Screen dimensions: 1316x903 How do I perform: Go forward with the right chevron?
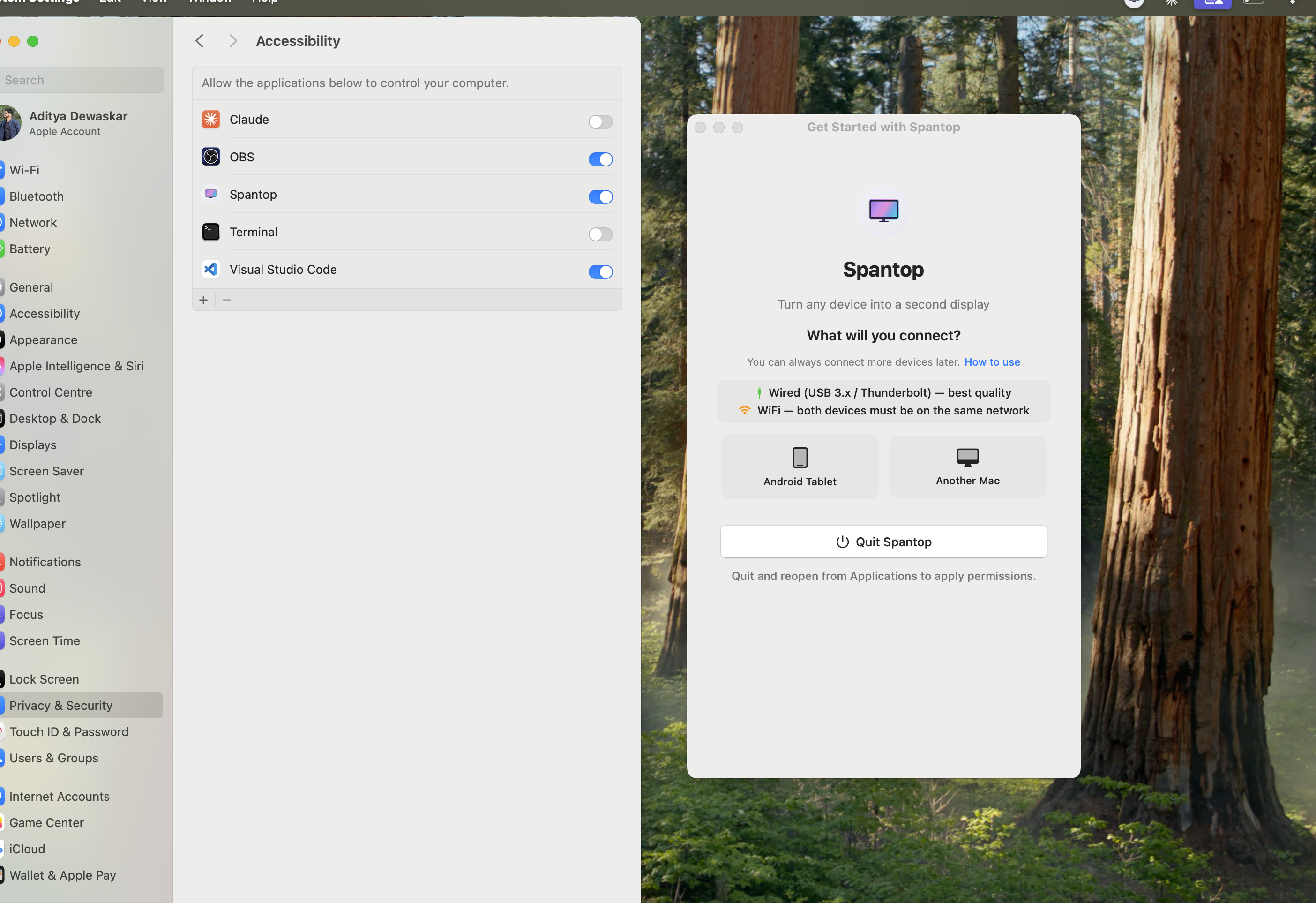[233, 41]
